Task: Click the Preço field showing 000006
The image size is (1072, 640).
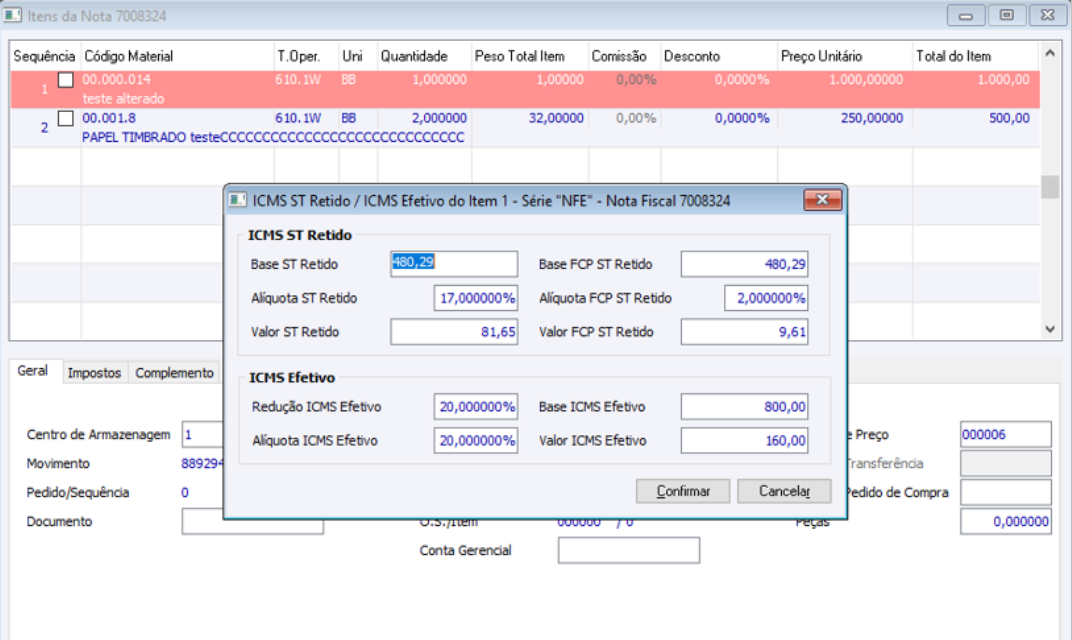Action: (1006, 434)
